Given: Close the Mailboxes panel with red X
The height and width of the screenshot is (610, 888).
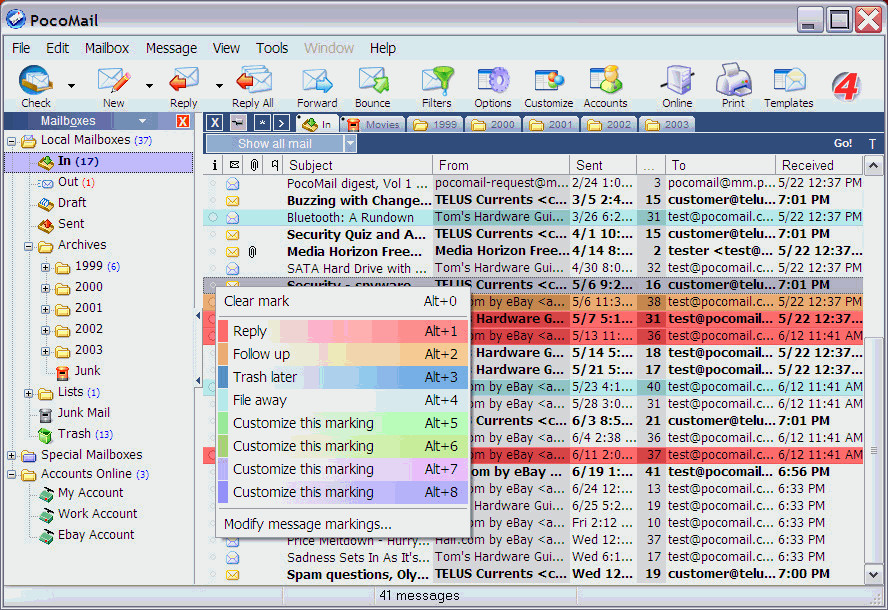Looking at the screenshot, I should [x=182, y=121].
